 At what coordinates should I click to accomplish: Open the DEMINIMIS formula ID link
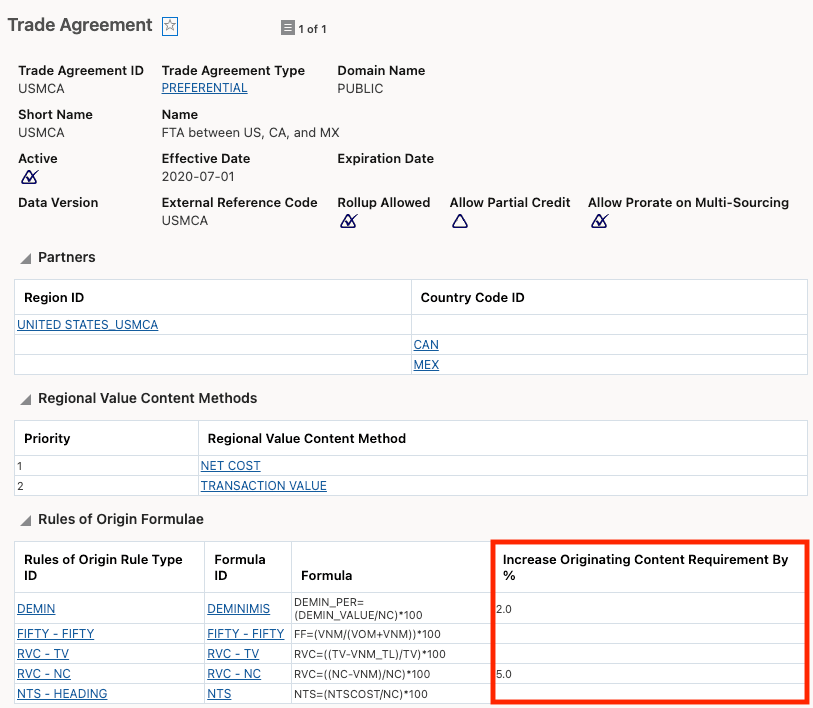[x=239, y=608]
